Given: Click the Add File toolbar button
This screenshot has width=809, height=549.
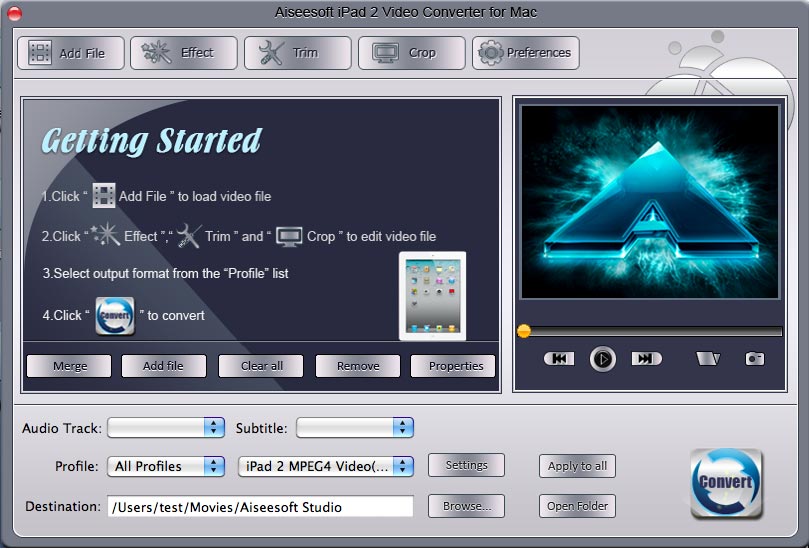Looking at the screenshot, I should (x=70, y=53).
